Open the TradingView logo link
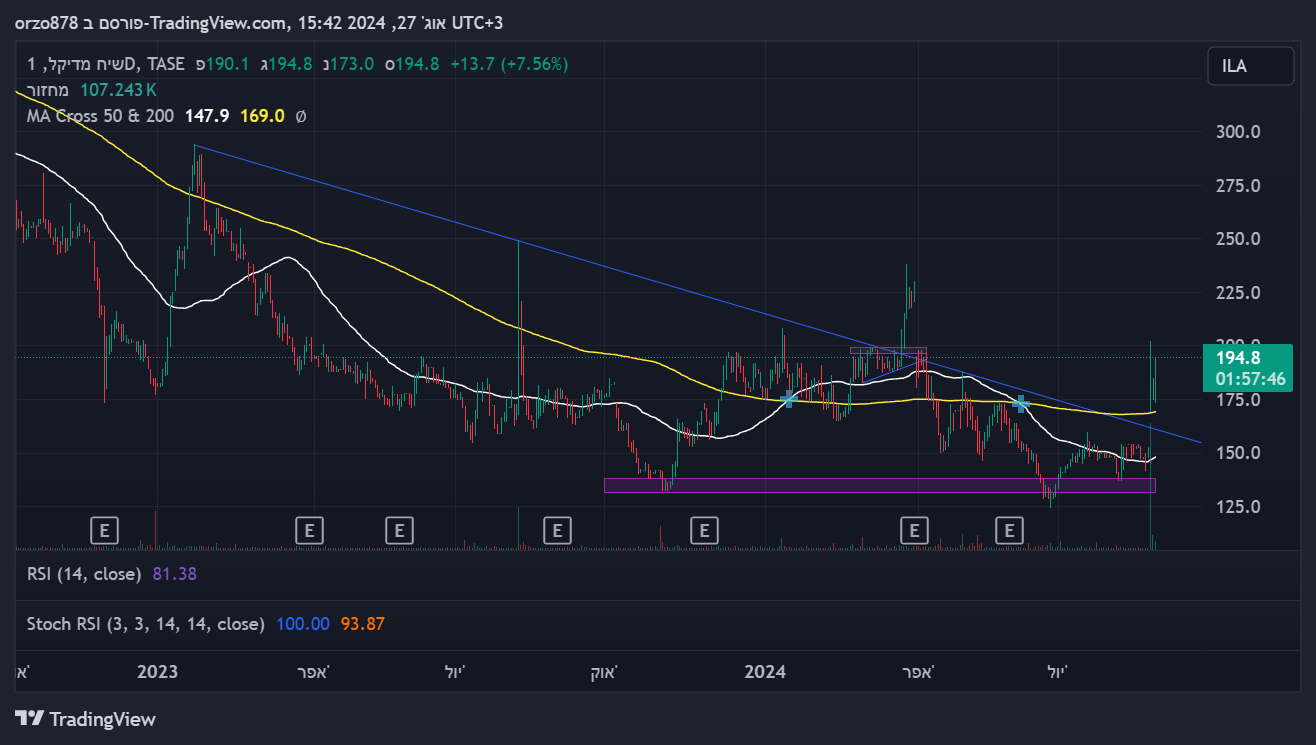This screenshot has width=1316, height=745. (x=86, y=718)
